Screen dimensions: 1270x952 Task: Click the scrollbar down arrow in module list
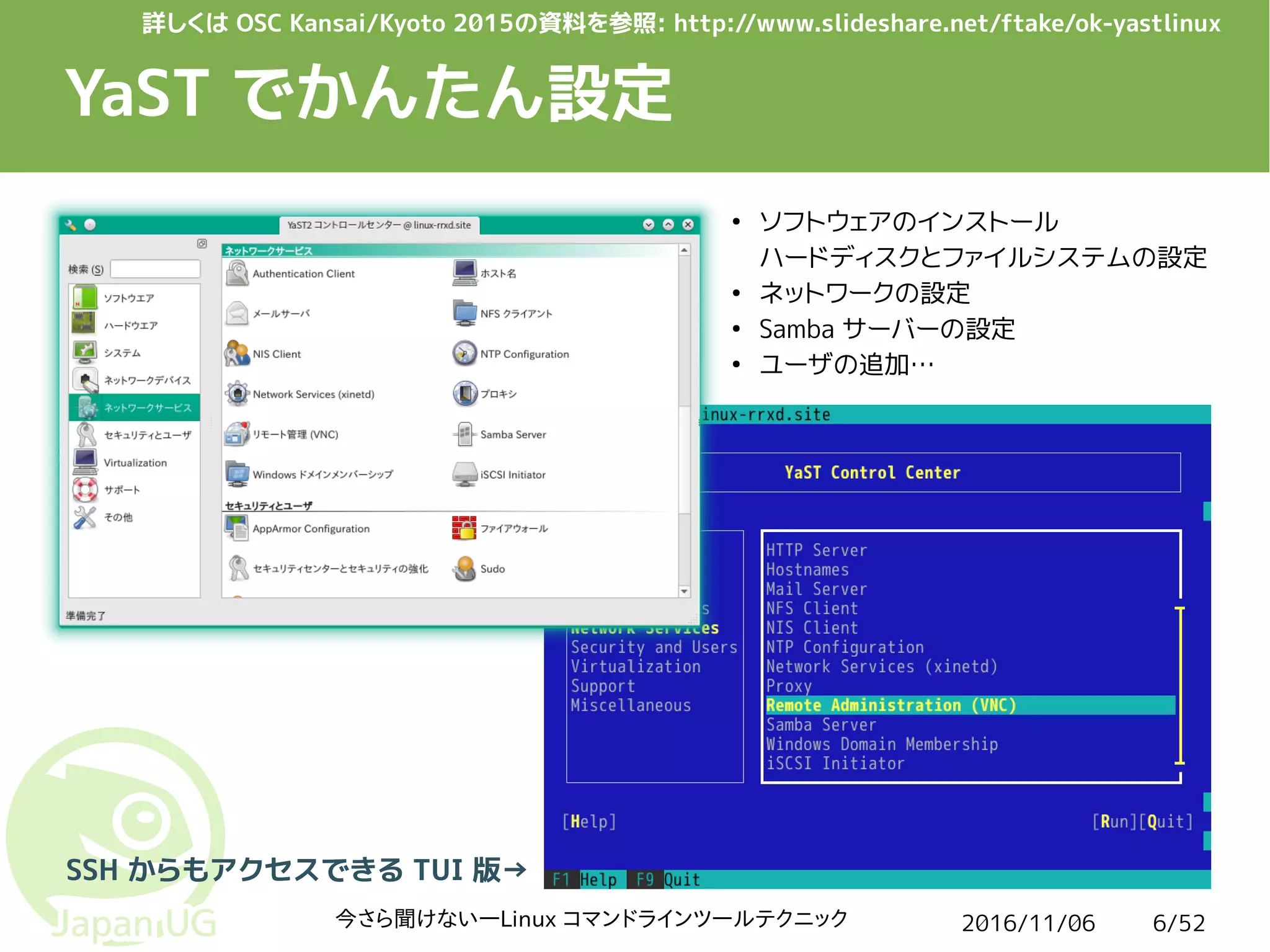coord(684,591)
